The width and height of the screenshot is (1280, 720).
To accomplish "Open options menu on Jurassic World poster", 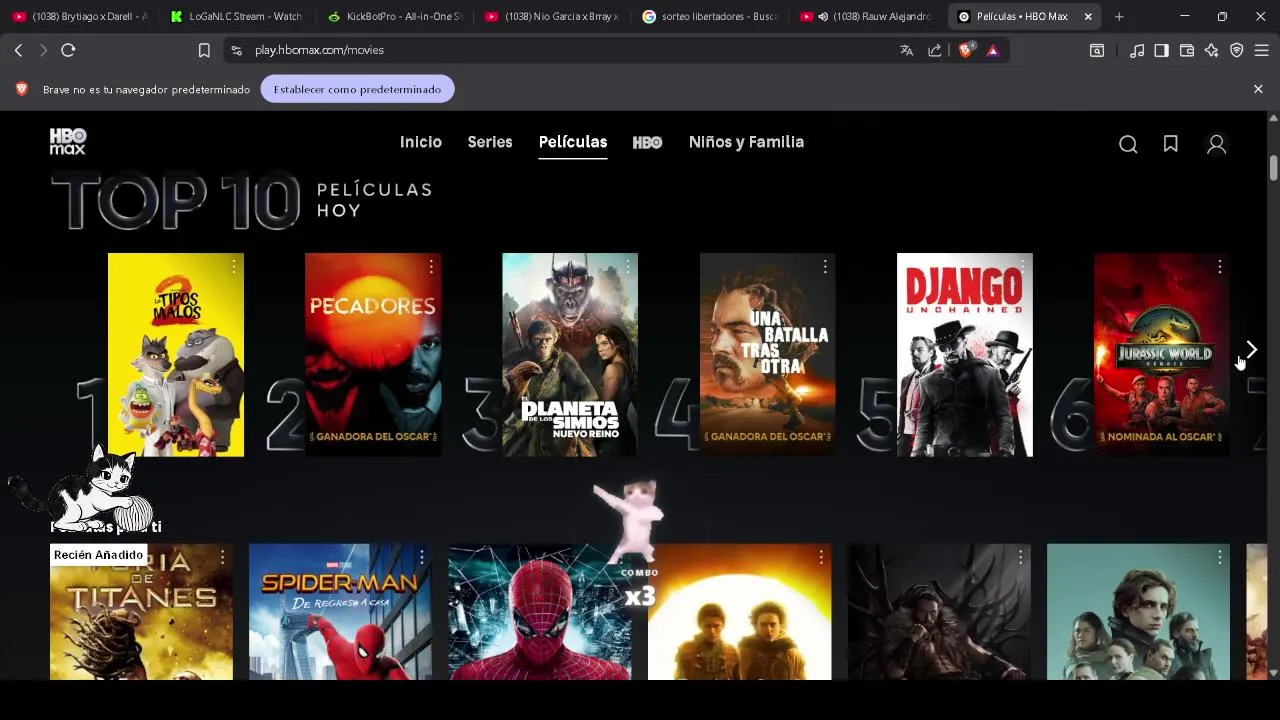I will [x=1220, y=267].
